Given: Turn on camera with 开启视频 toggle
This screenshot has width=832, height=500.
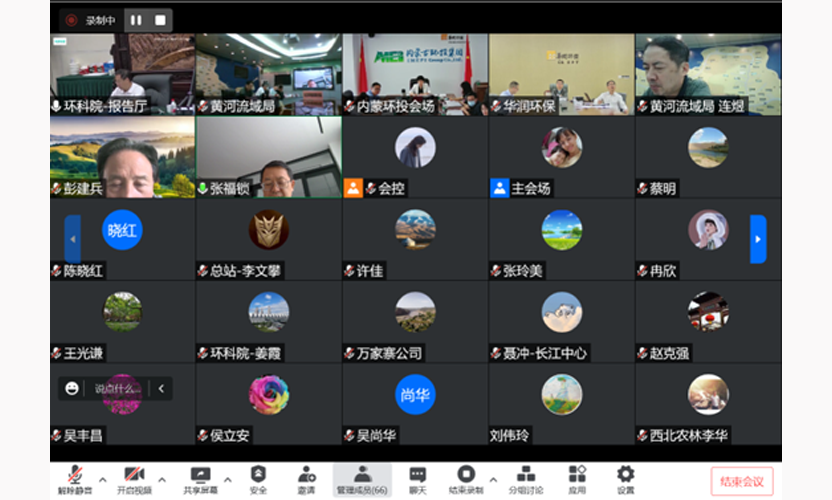Looking at the screenshot, I should click(134, 476).
